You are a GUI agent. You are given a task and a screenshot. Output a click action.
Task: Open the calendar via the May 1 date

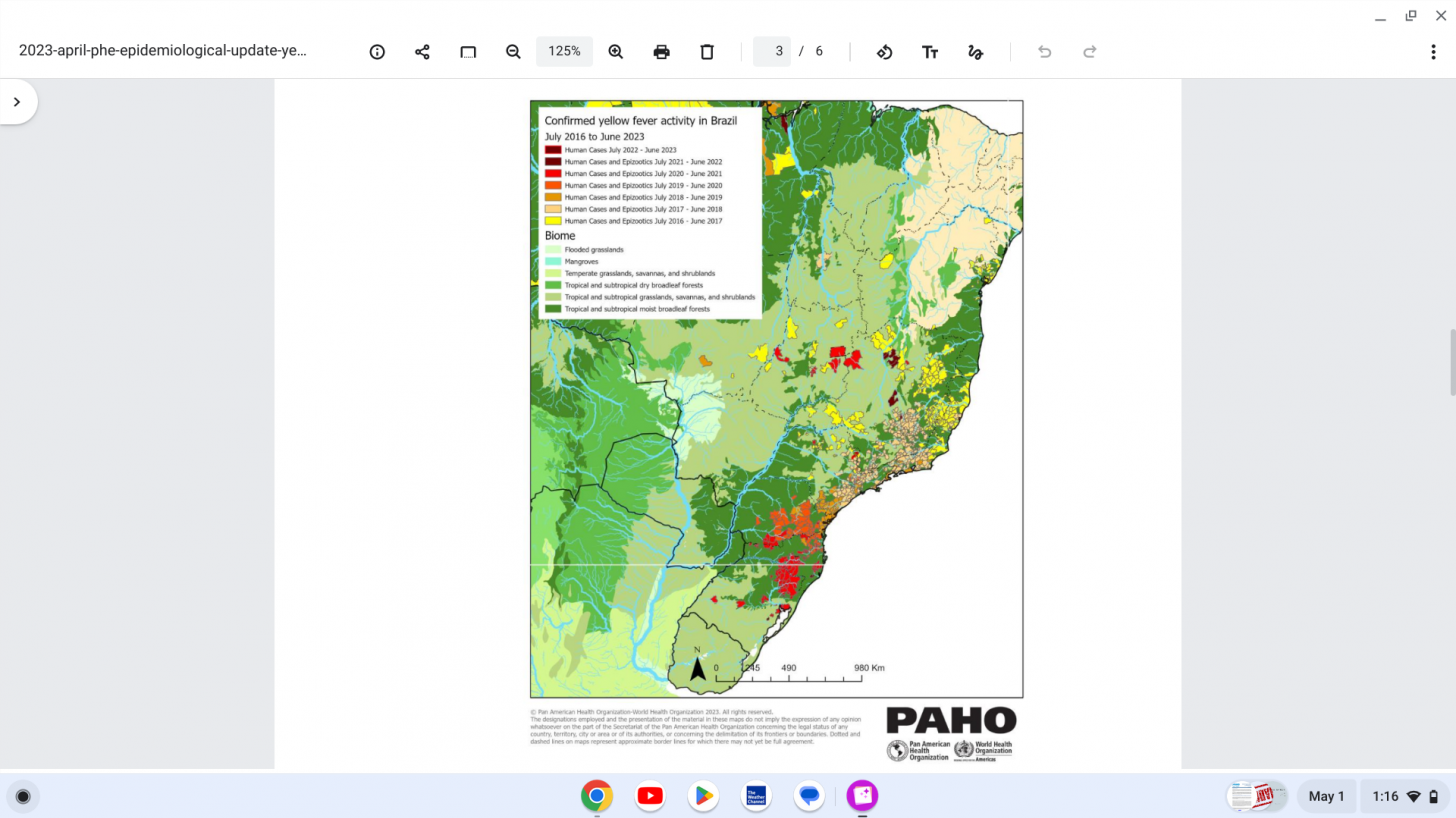pyautogui.click(x=1327, y=796)
